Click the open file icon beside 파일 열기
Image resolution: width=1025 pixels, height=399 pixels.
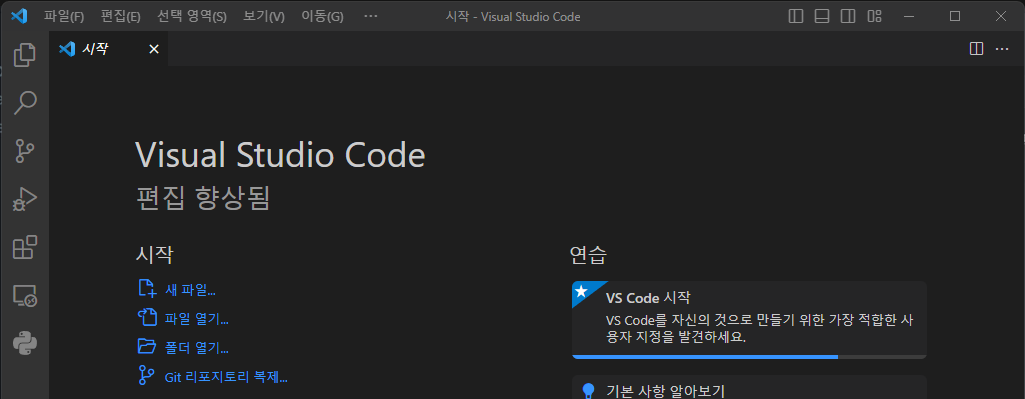click(x=147, y=318)
